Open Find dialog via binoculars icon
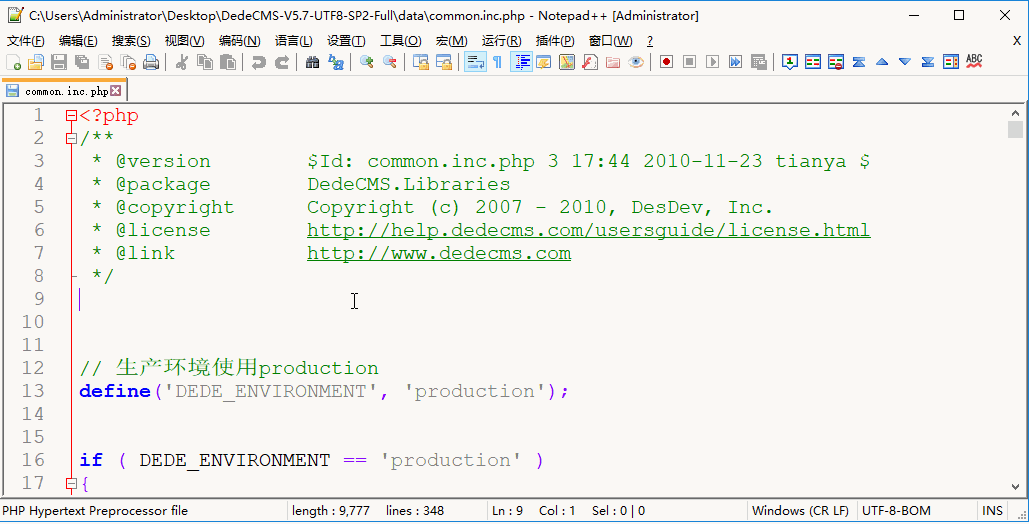This screenshot has width=1029, height=524. 312,62
